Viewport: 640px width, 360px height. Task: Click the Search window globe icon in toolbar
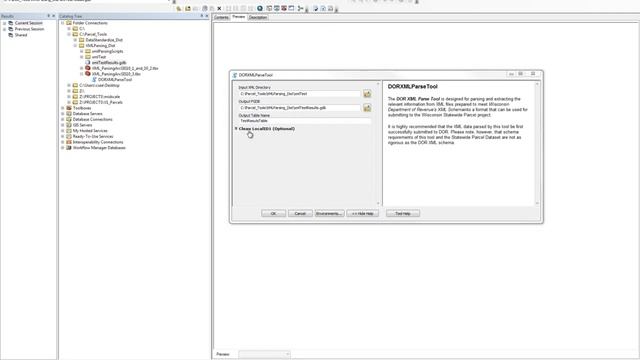click(x=260, y=8)
